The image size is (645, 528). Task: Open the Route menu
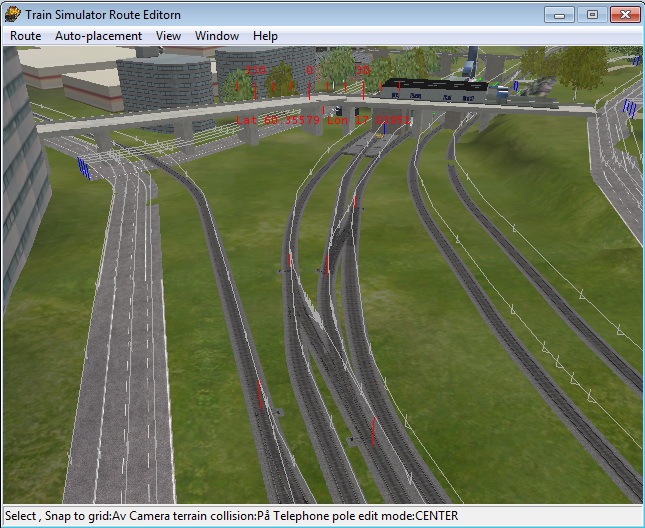pos(26,36)
